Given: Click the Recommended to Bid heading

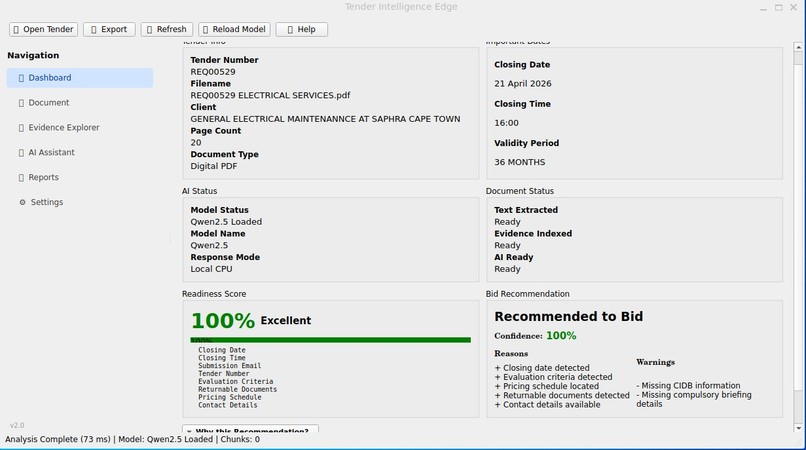Looking at the screenshot, I should (x=569, y=317).
